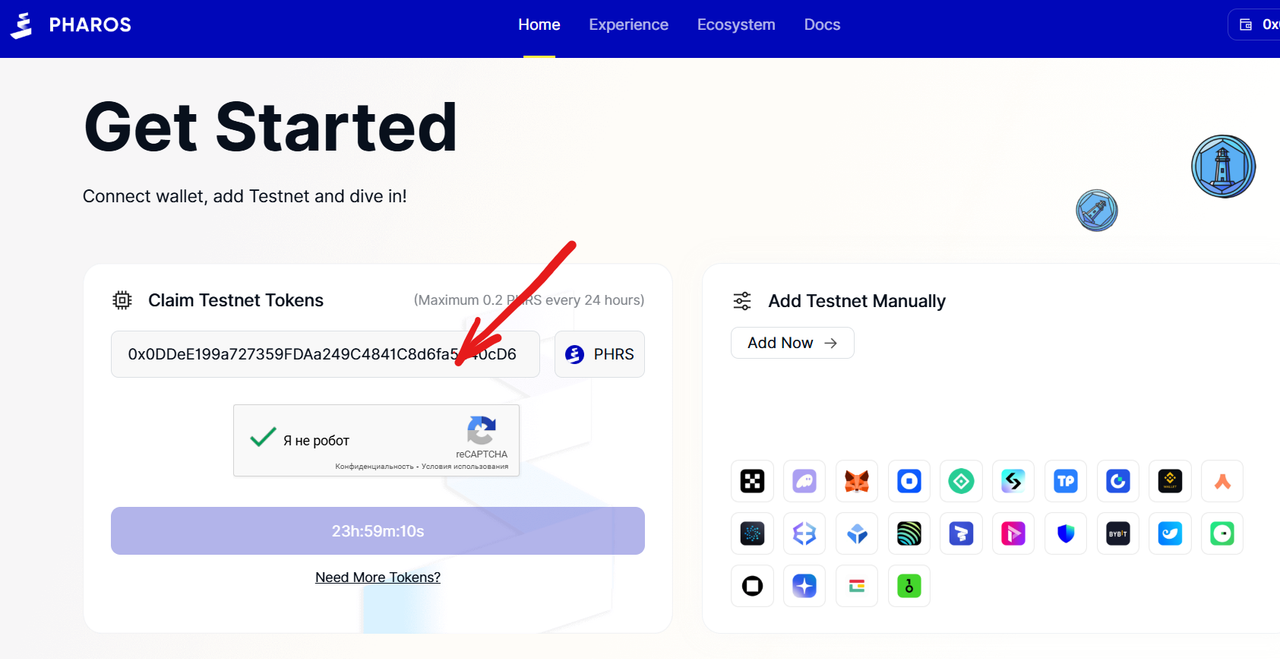
Task: Open the Docs tab
Action: click(x=822, y=25)
